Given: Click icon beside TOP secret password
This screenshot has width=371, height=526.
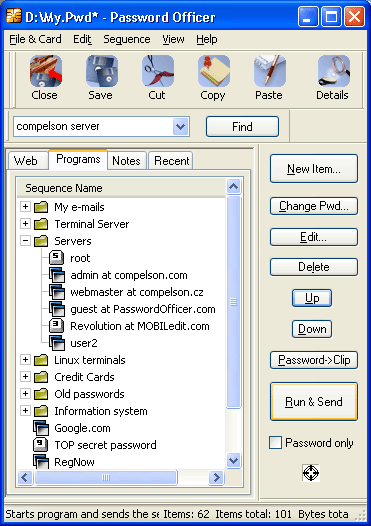Looking at the screenshot, I should pyautogui.click(x=41, y=445).
